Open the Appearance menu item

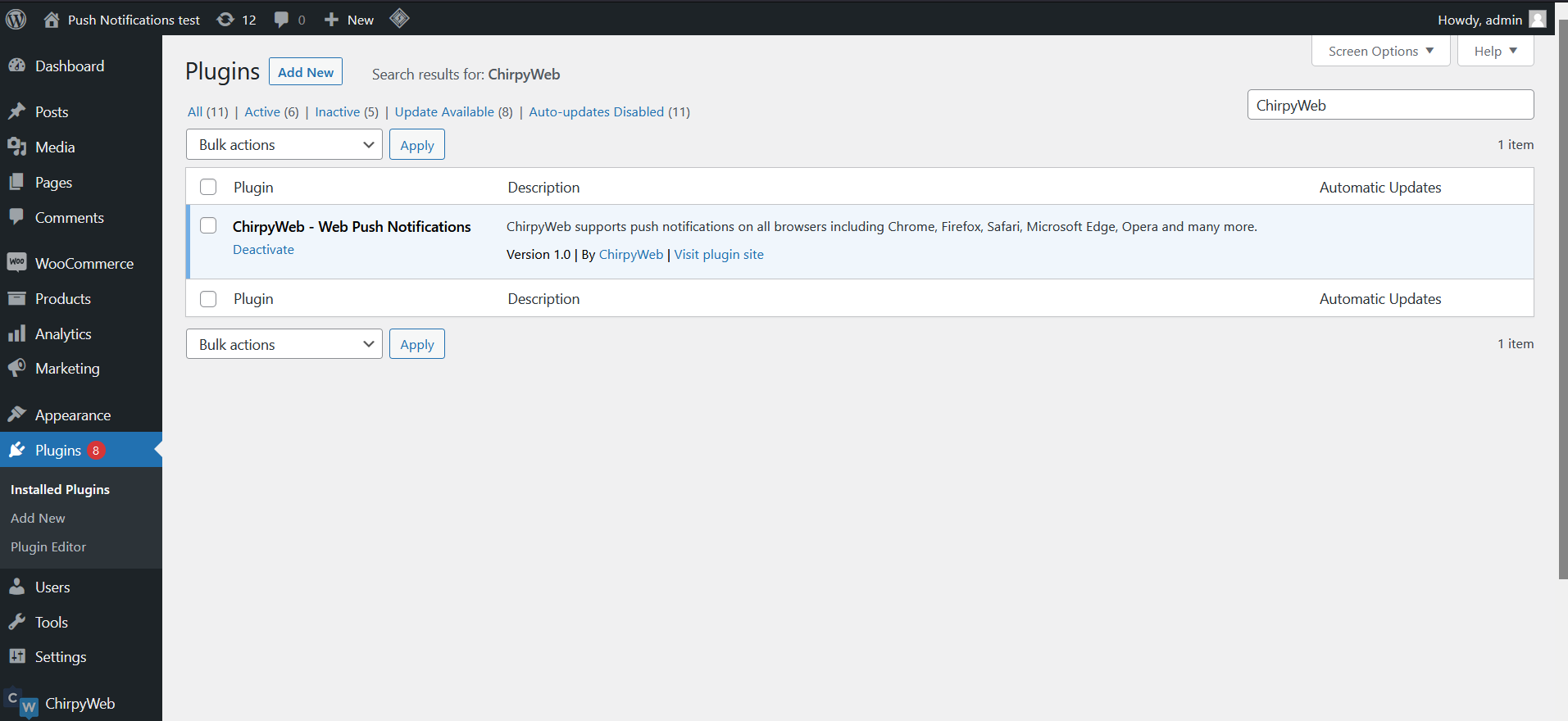(x=73, y=415)
